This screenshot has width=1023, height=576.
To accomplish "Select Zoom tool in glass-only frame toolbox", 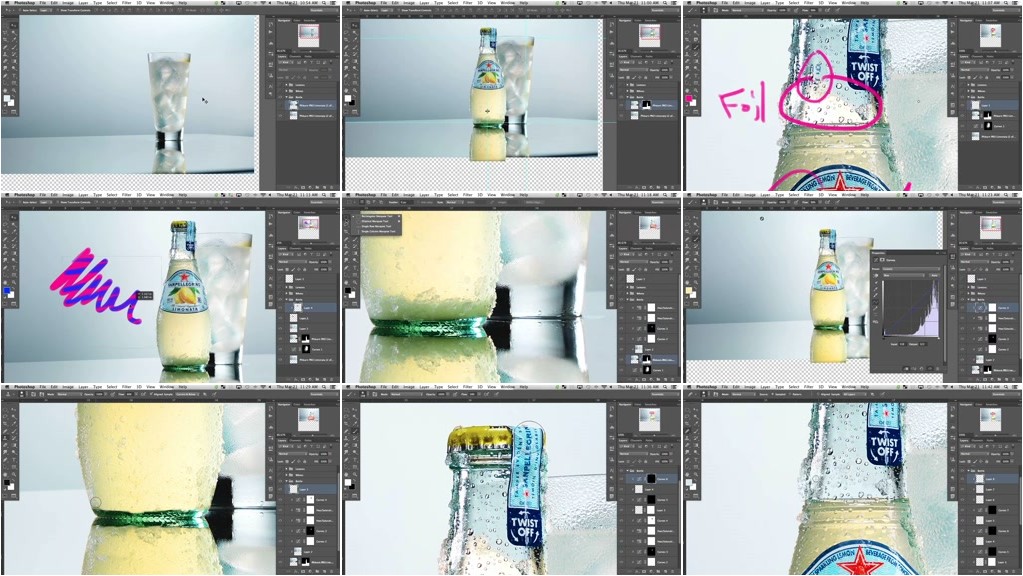I will (14, 90).
